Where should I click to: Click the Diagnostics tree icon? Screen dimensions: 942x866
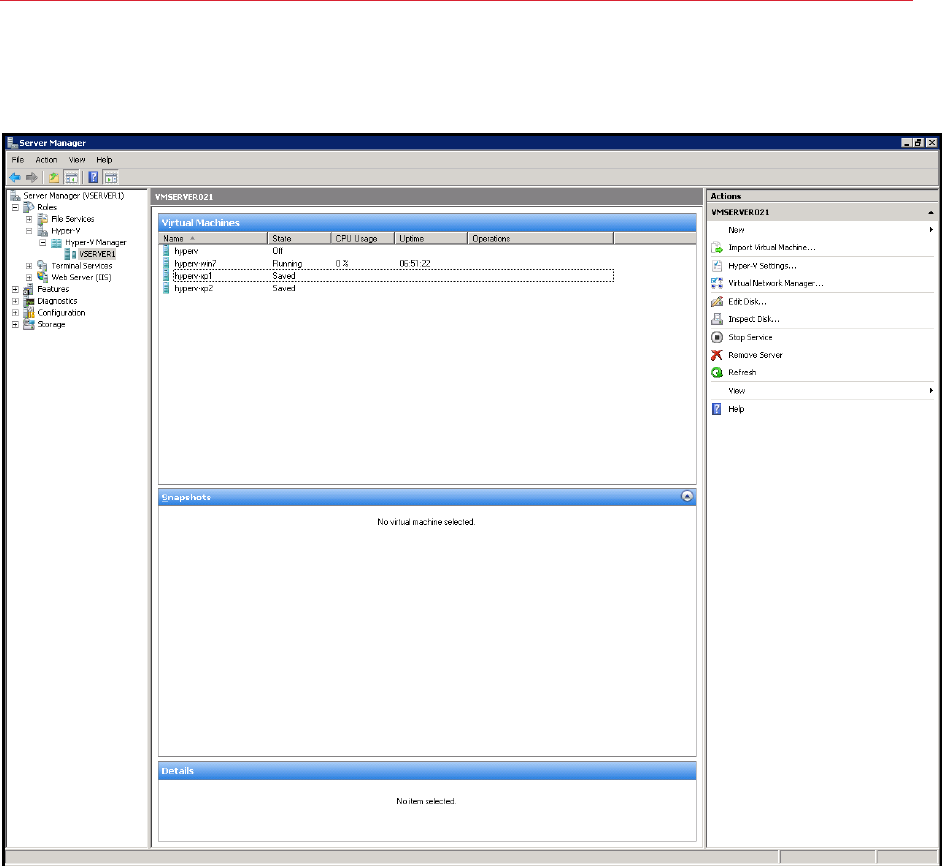point(28,301)
